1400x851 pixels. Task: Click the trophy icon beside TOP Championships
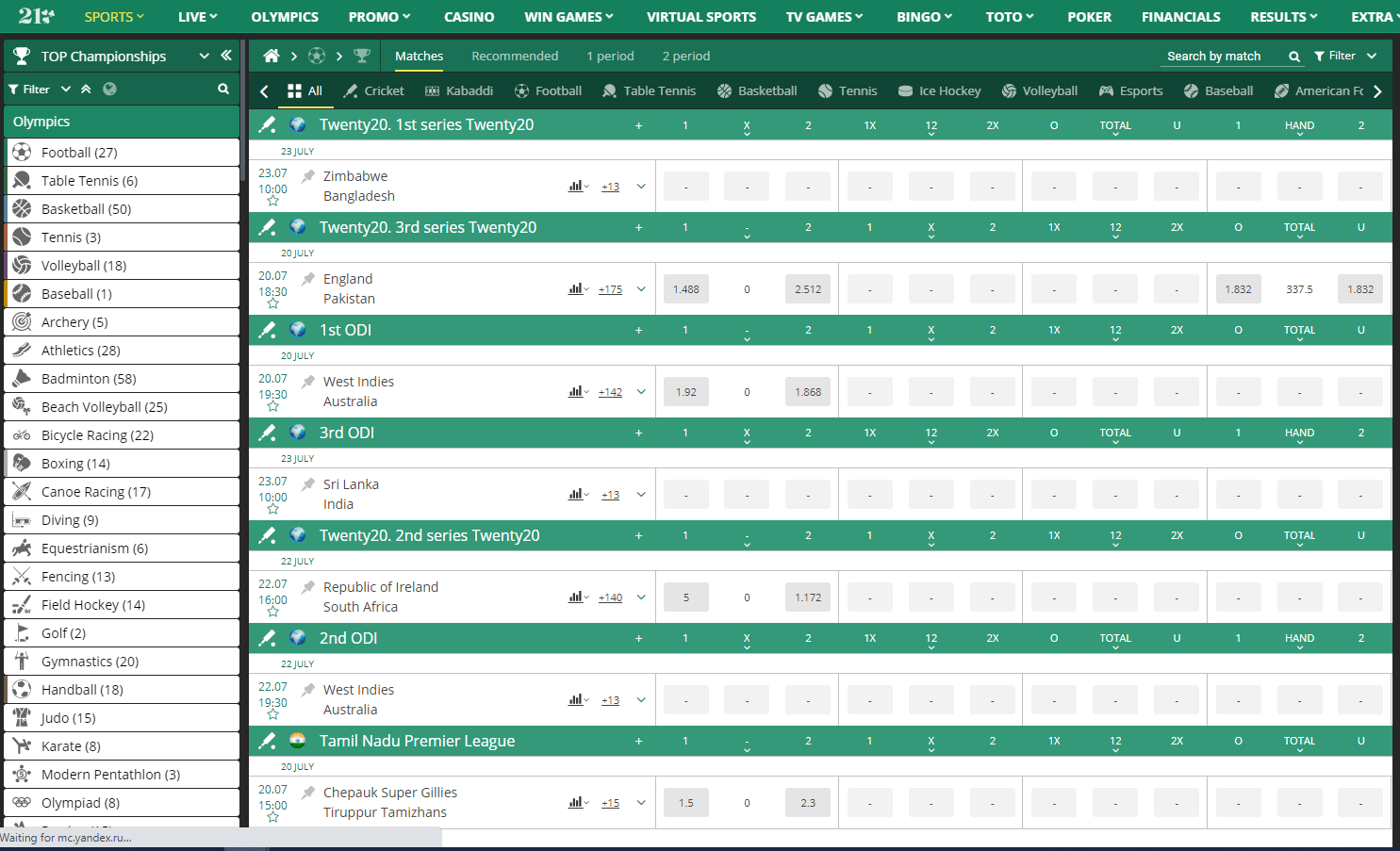coord(22,56)
